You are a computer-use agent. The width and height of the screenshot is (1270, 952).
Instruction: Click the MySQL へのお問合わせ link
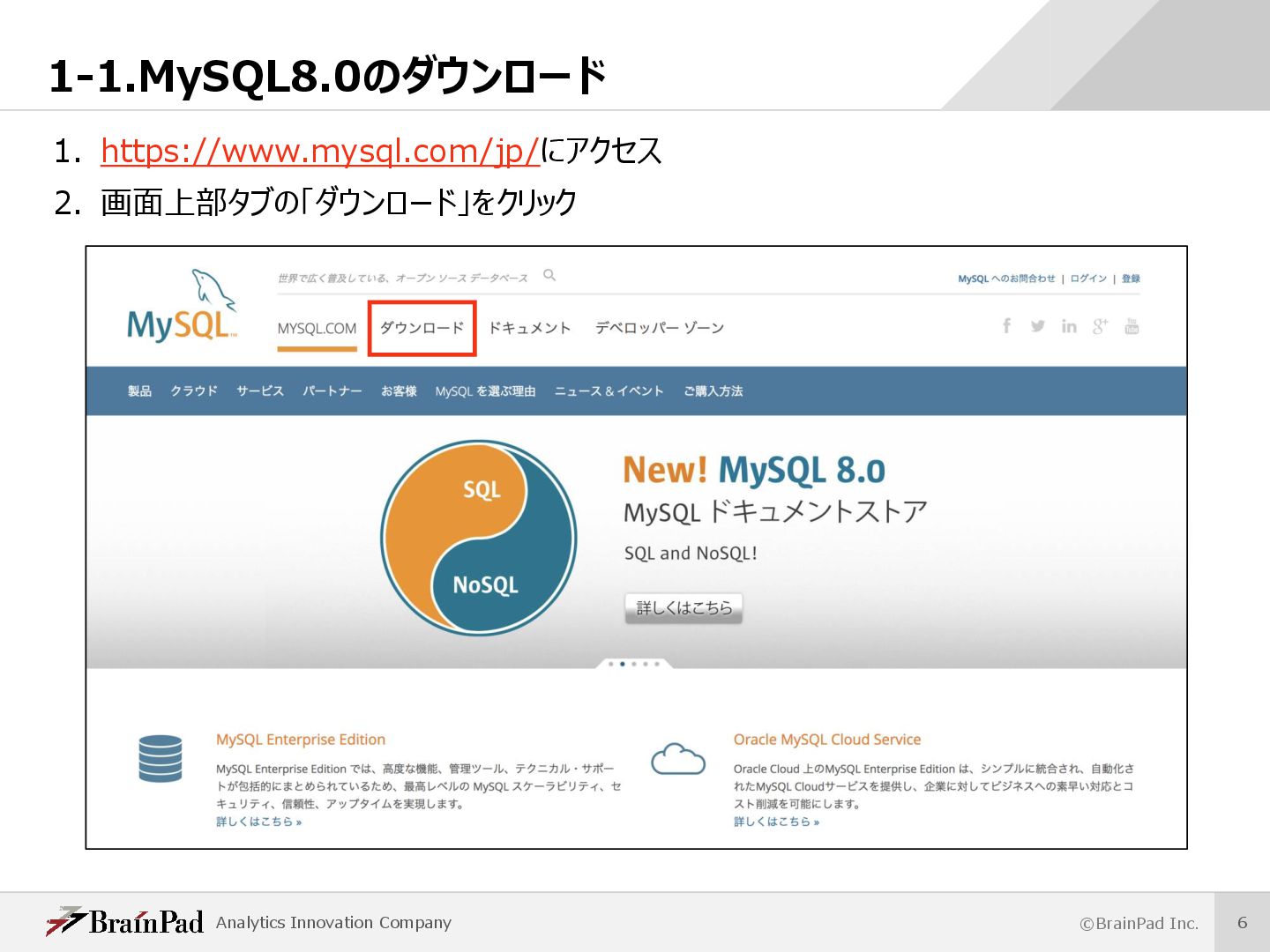1006,279
